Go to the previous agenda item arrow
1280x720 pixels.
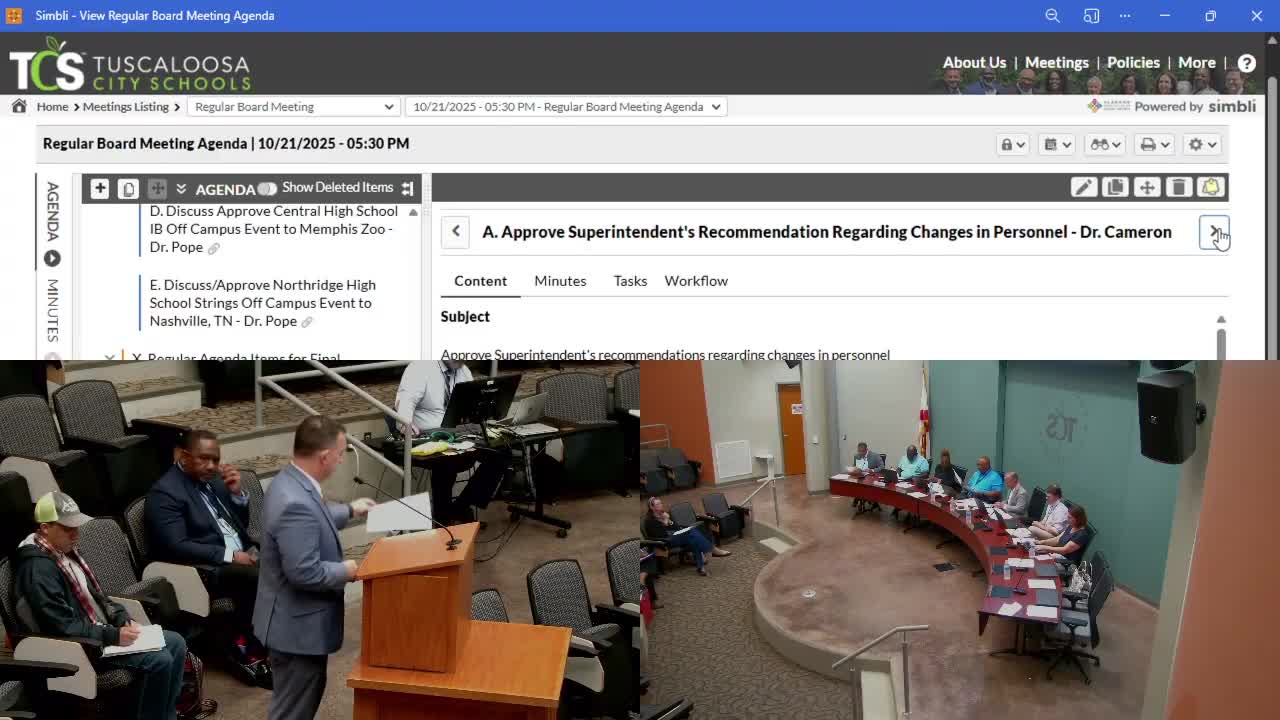[456, 232]
